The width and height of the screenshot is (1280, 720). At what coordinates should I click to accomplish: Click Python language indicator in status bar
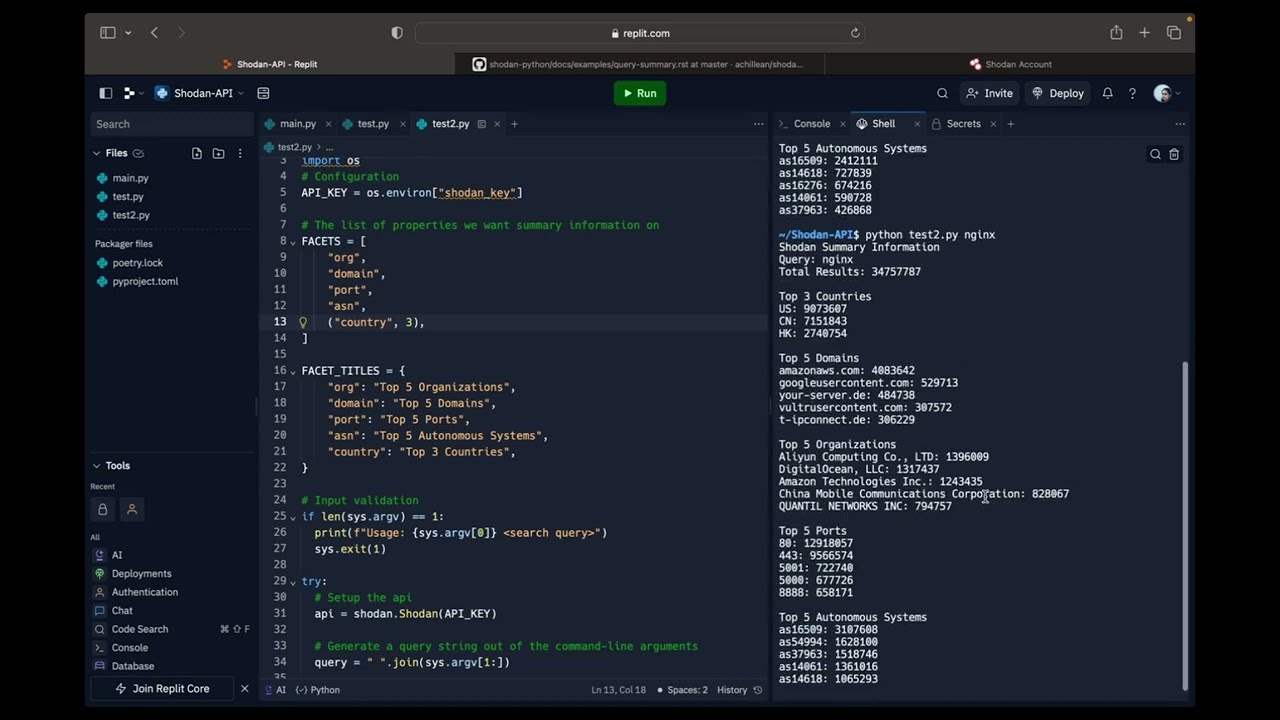click(318, 690)
